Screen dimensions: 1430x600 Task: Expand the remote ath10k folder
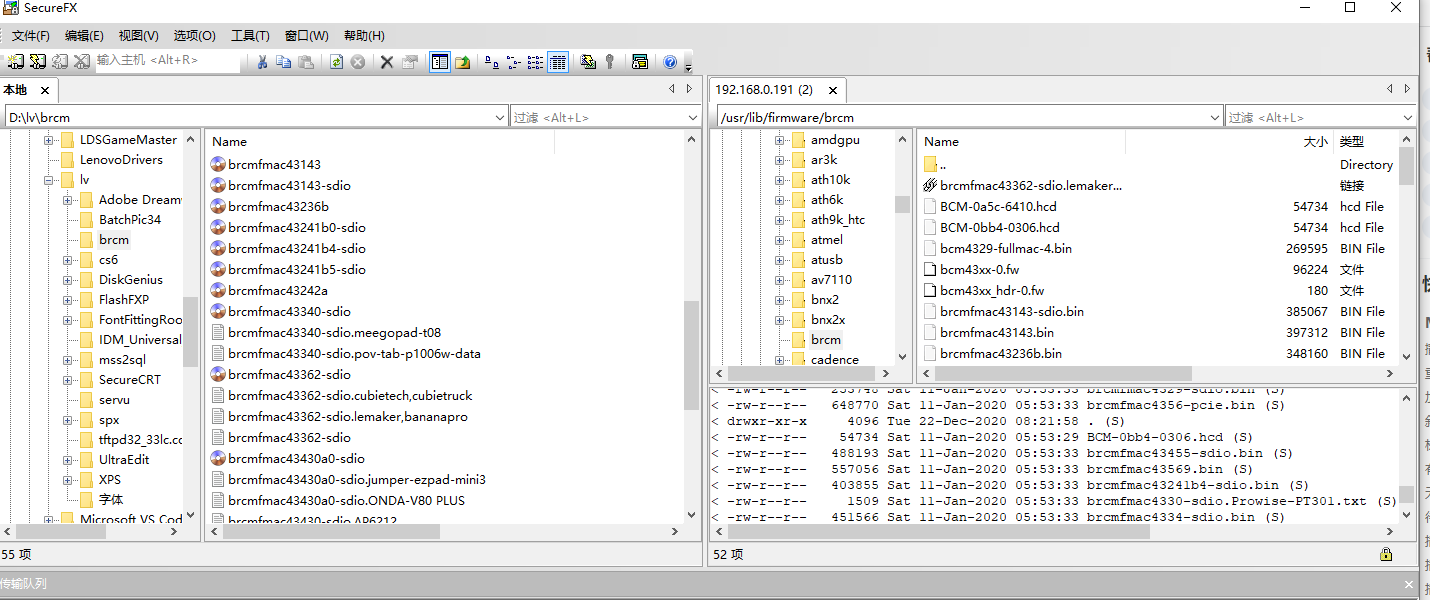pyautogui.click(x=779, y=180)
